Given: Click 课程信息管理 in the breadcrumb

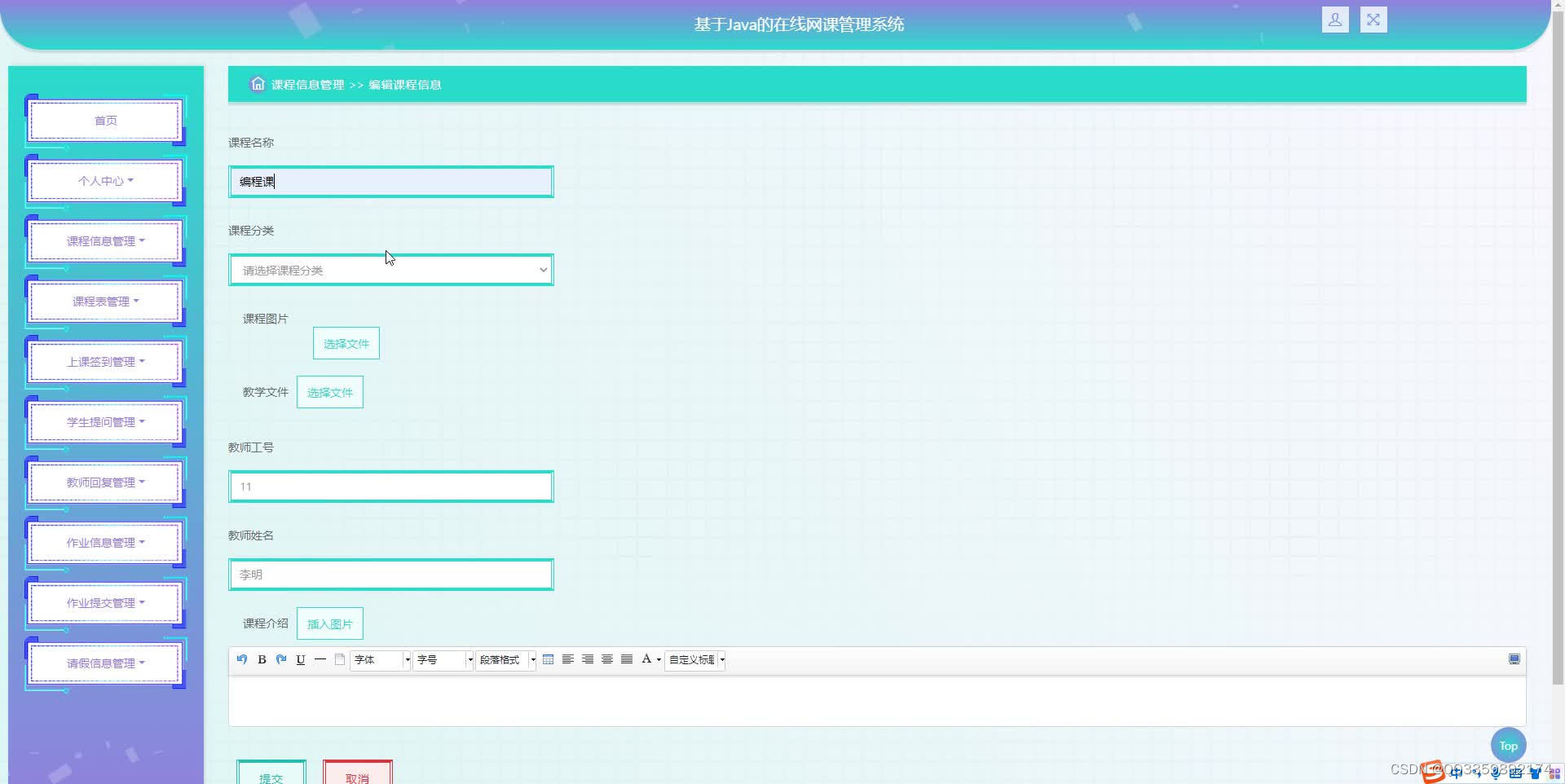Looking at the screenshot, I should [308, 85].
